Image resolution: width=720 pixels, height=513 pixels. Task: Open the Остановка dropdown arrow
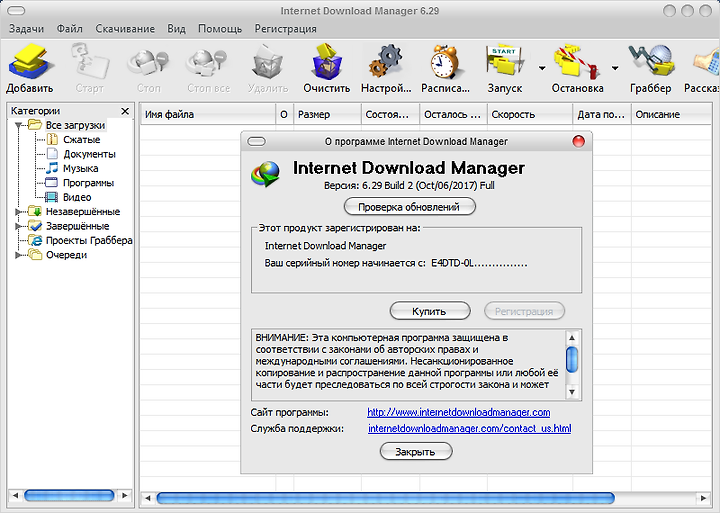pyautogui.click(x=615, y=68)
